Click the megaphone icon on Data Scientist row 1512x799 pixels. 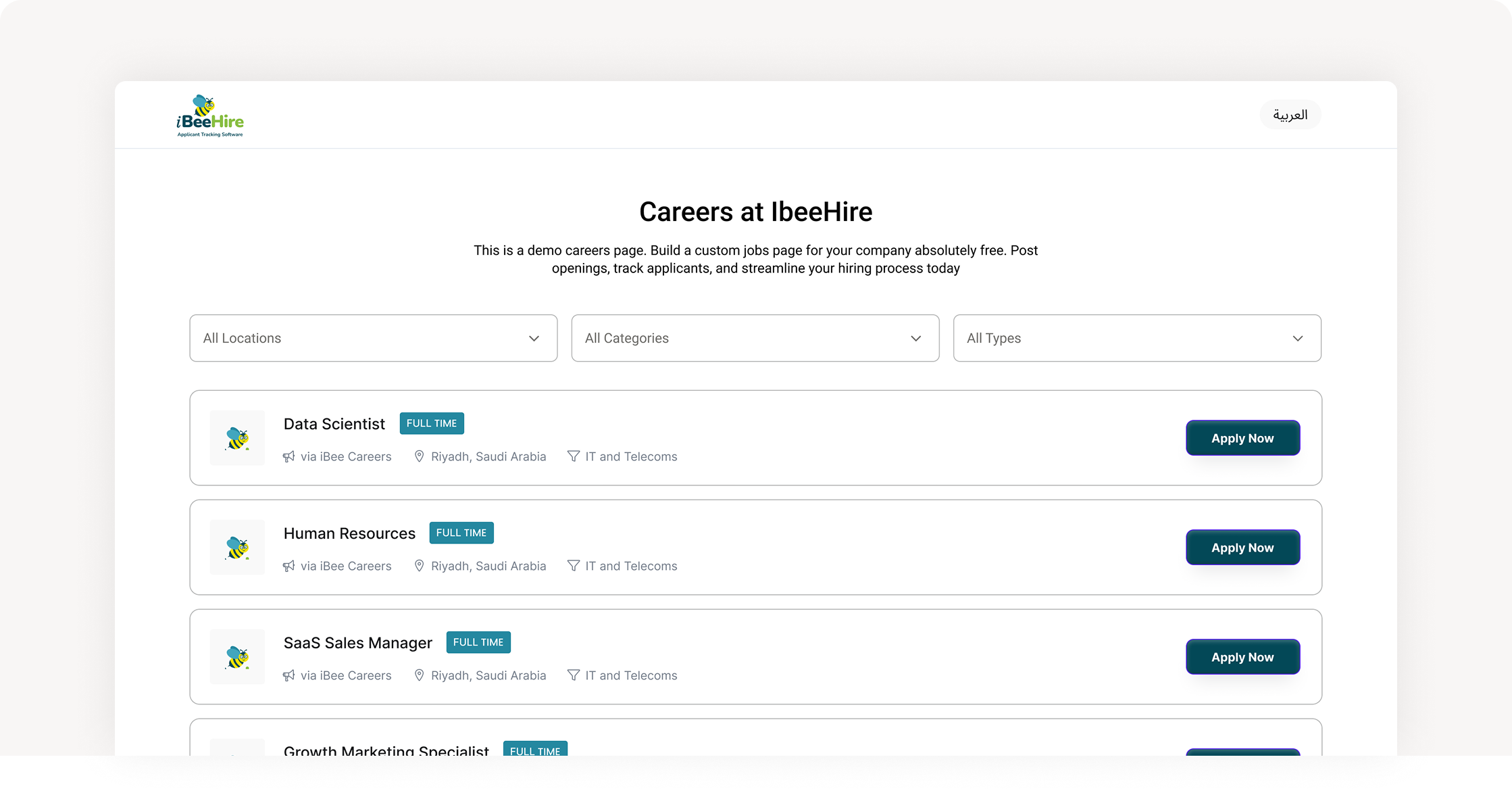click(x=289, y=457)
